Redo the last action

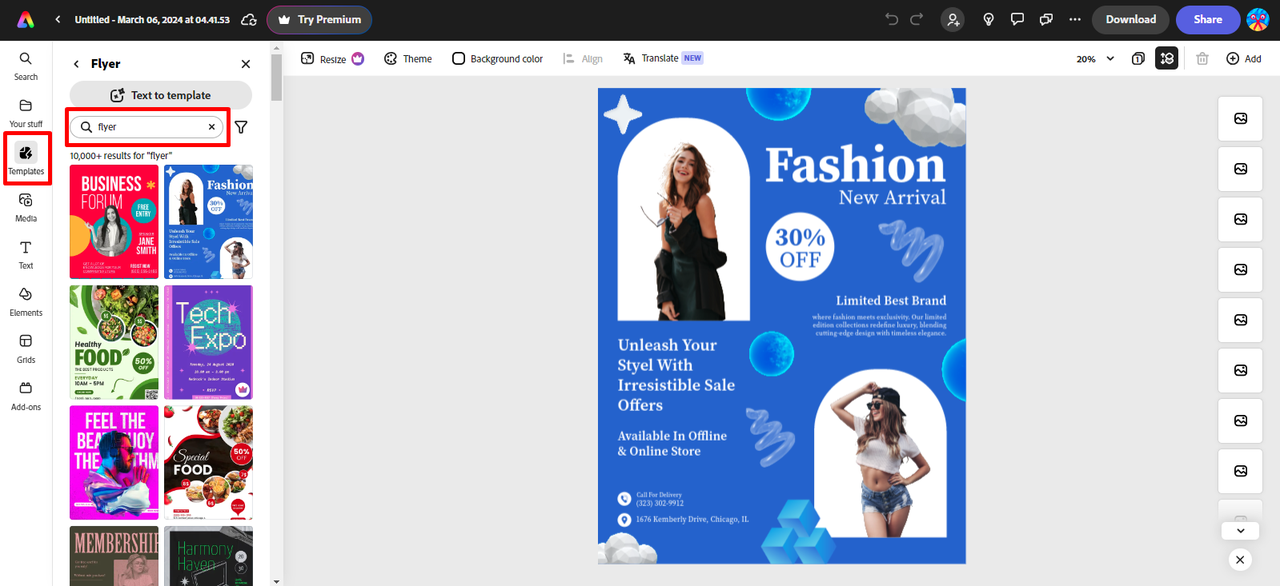coord(917,19)
